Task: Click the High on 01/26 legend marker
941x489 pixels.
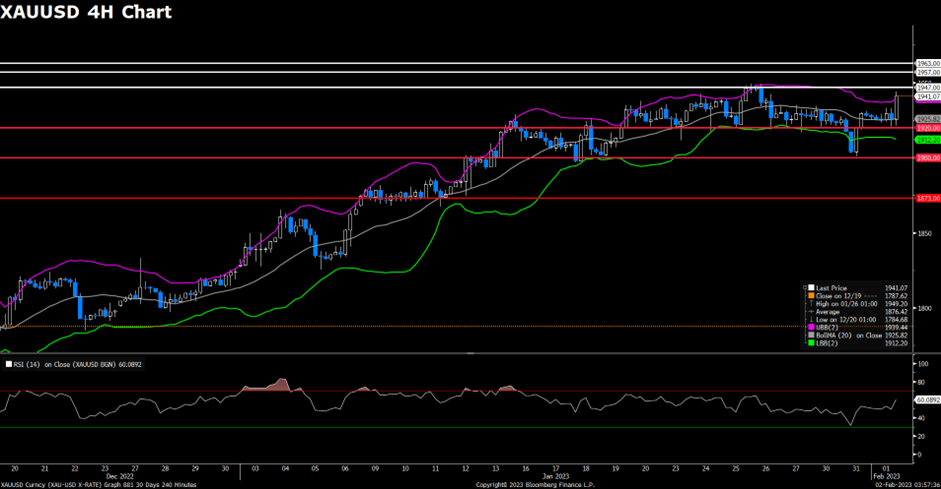Action: [811, 303]
